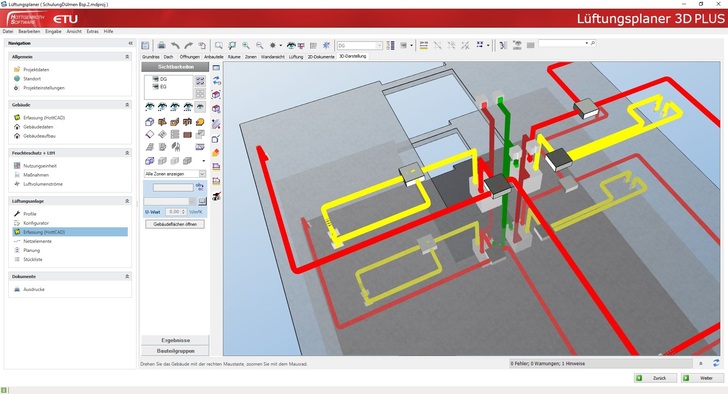Expand the status messages up arrow
This screenshot has height=394, width=728.
(701, 363)
